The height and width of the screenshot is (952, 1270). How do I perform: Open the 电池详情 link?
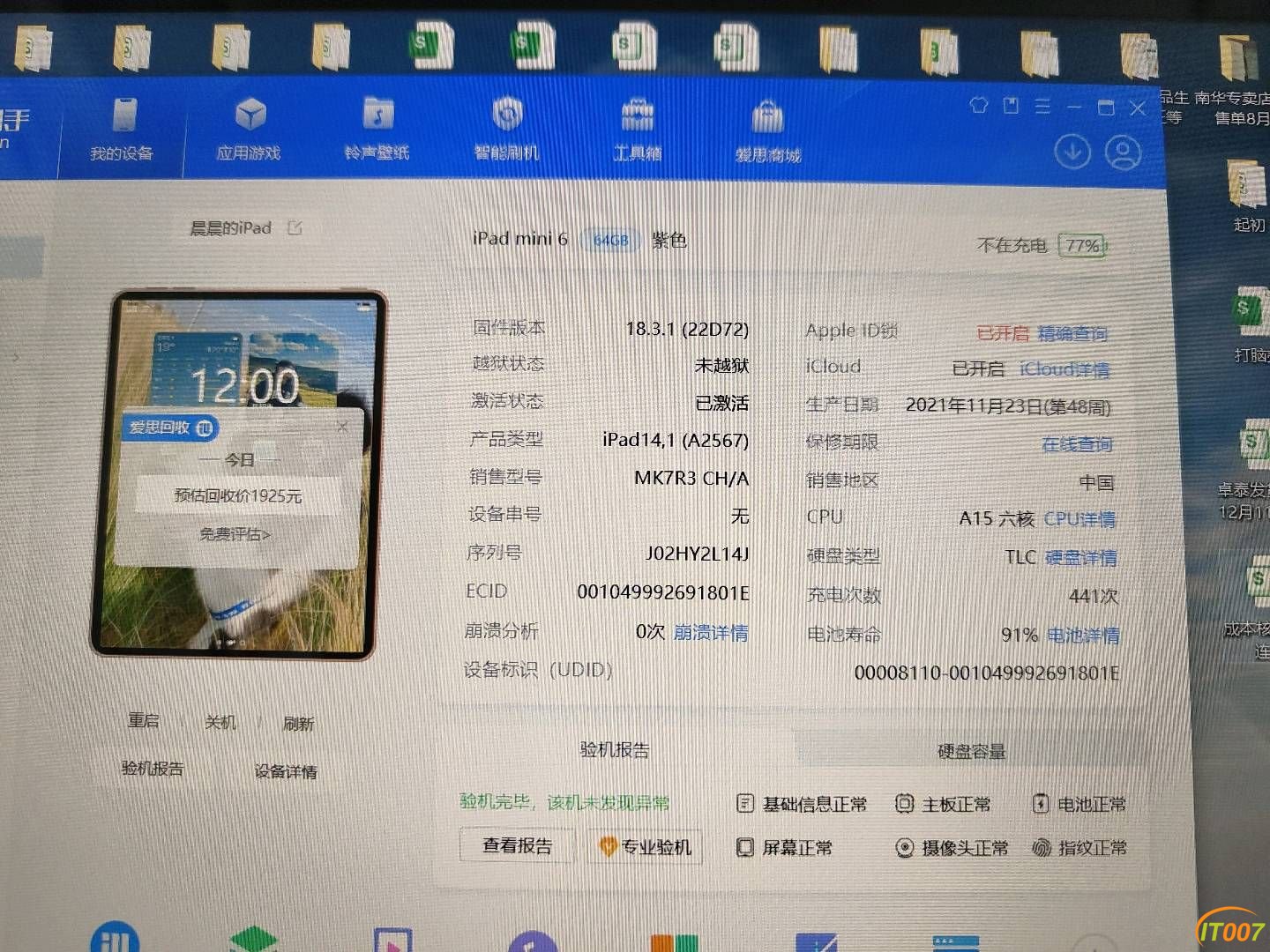pos(1084,635)
